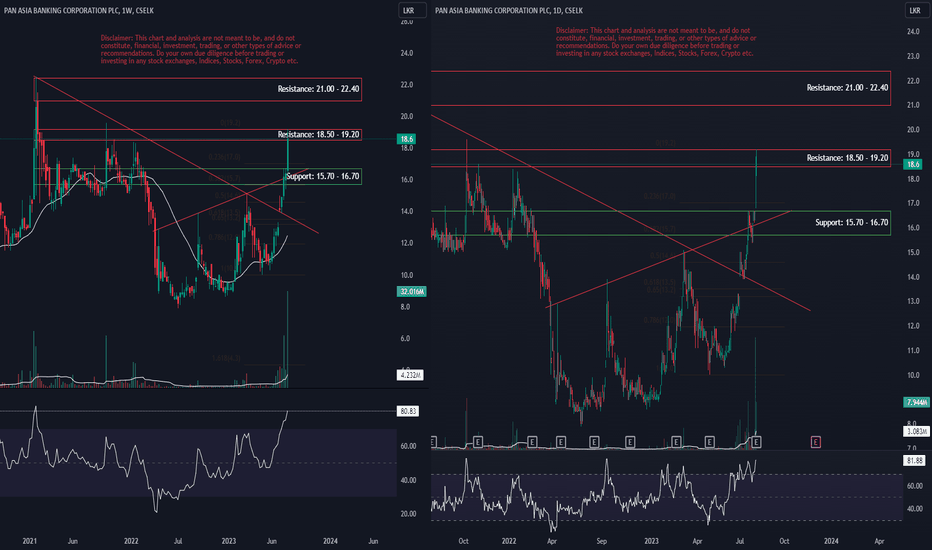The height and width of the screenshot is (550, 932).
Task: Click the 2022 label on daily time axis
Action: tap(508, 541)
